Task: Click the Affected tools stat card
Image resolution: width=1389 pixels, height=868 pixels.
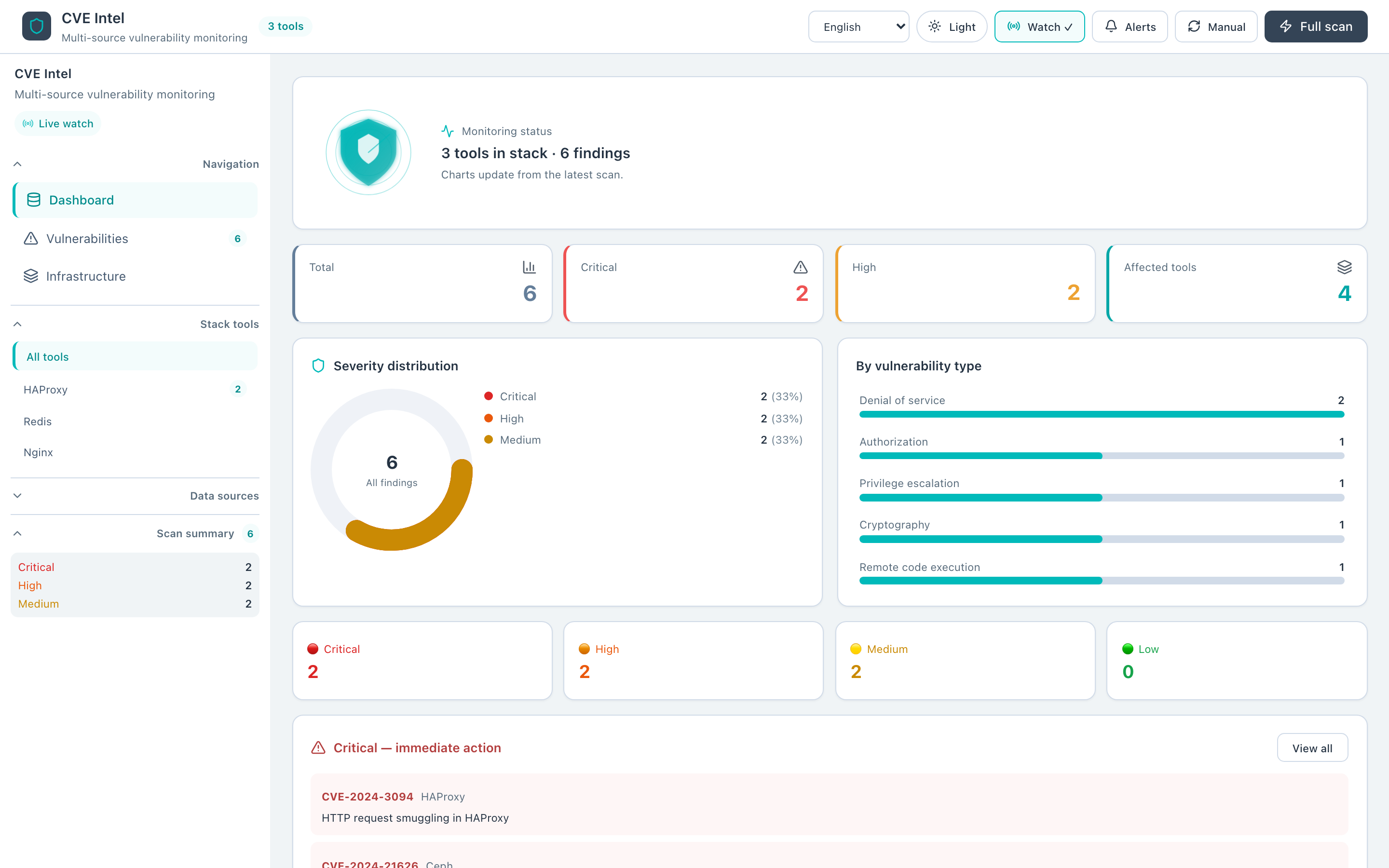Action: point(1237,284)
